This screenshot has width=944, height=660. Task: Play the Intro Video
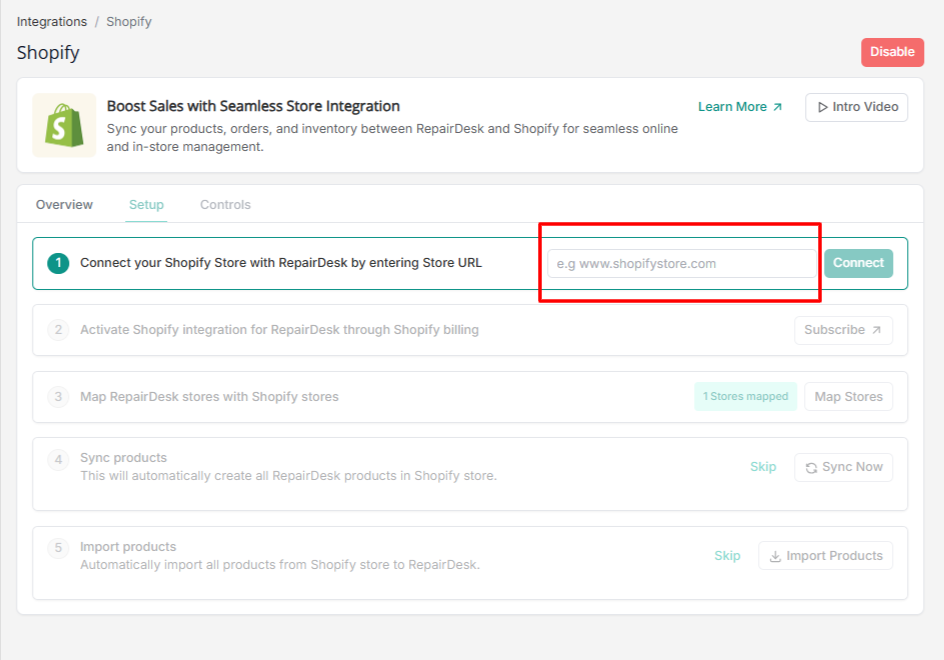coord(857,107)
